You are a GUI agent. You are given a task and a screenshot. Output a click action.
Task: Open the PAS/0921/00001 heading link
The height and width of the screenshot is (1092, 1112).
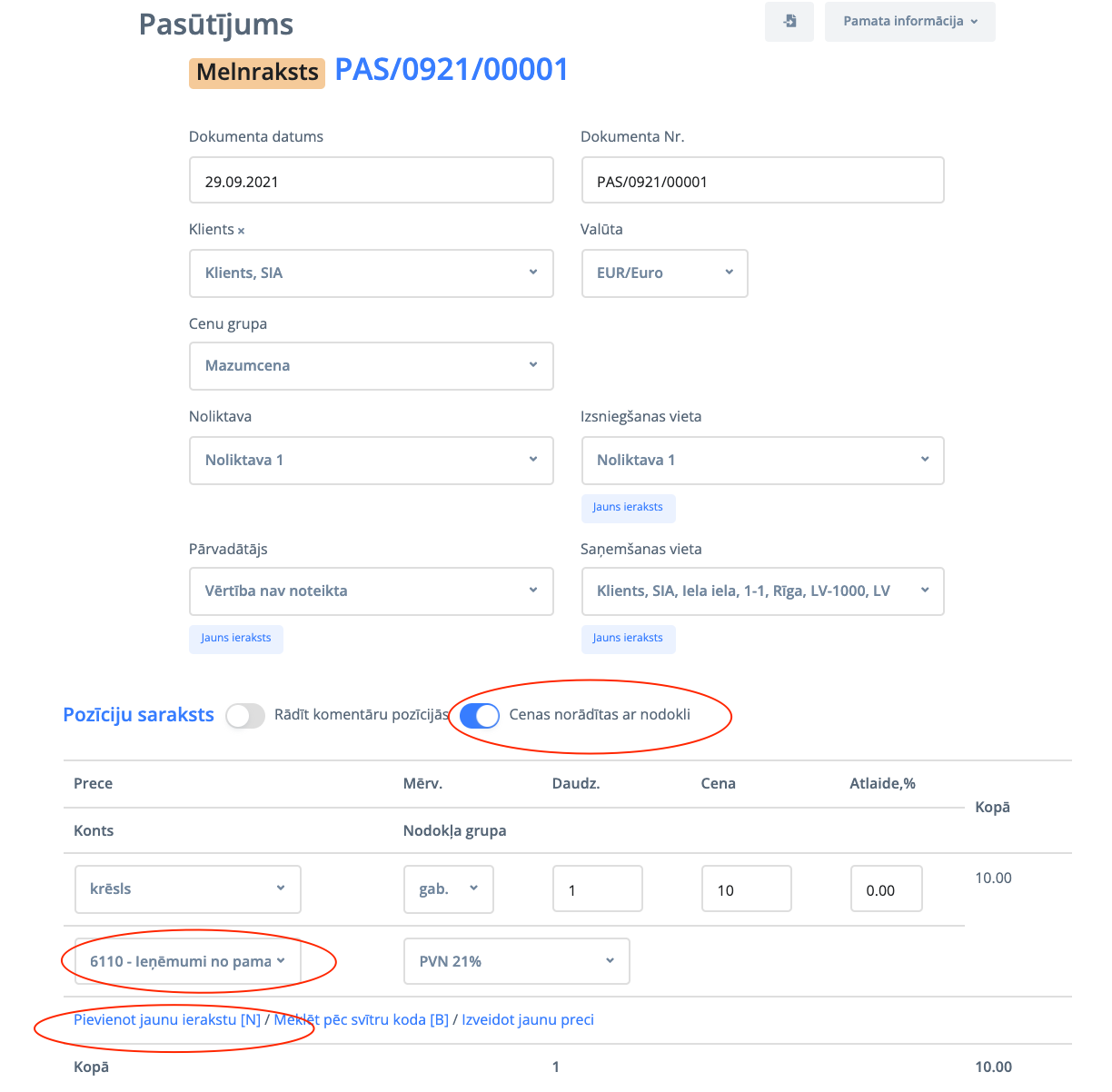click(452, 70)
